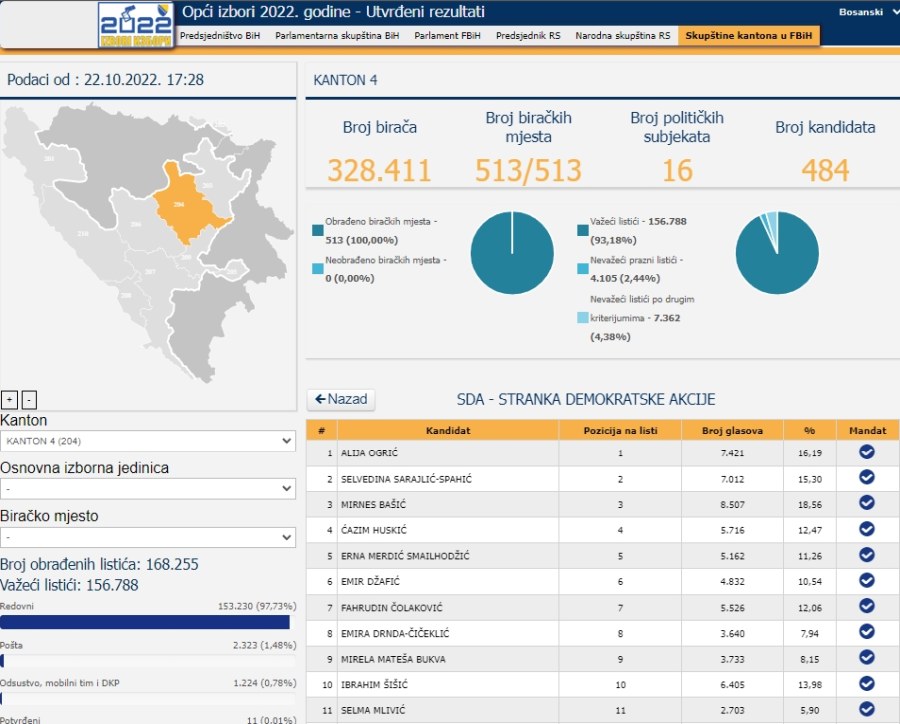Screen dimensions: 900x724
Task: Click the valid ballots pie chart
Action: point(776,253)
